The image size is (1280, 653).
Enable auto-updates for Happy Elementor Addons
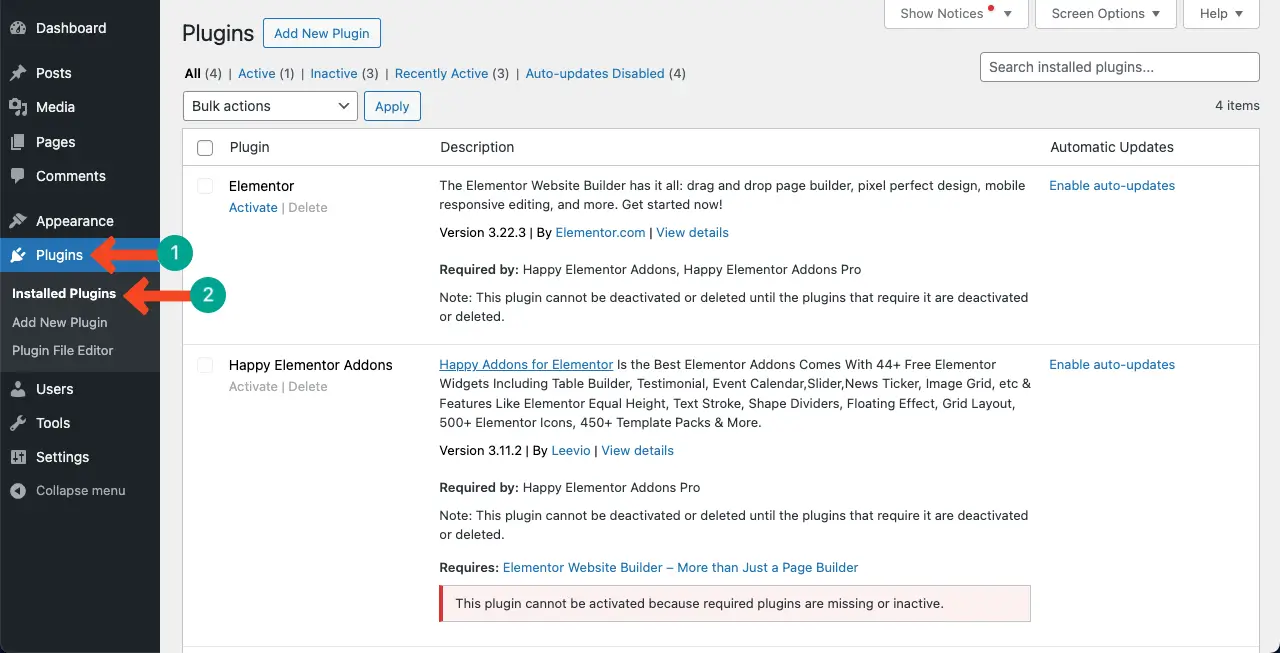(x=1112, y=365)
